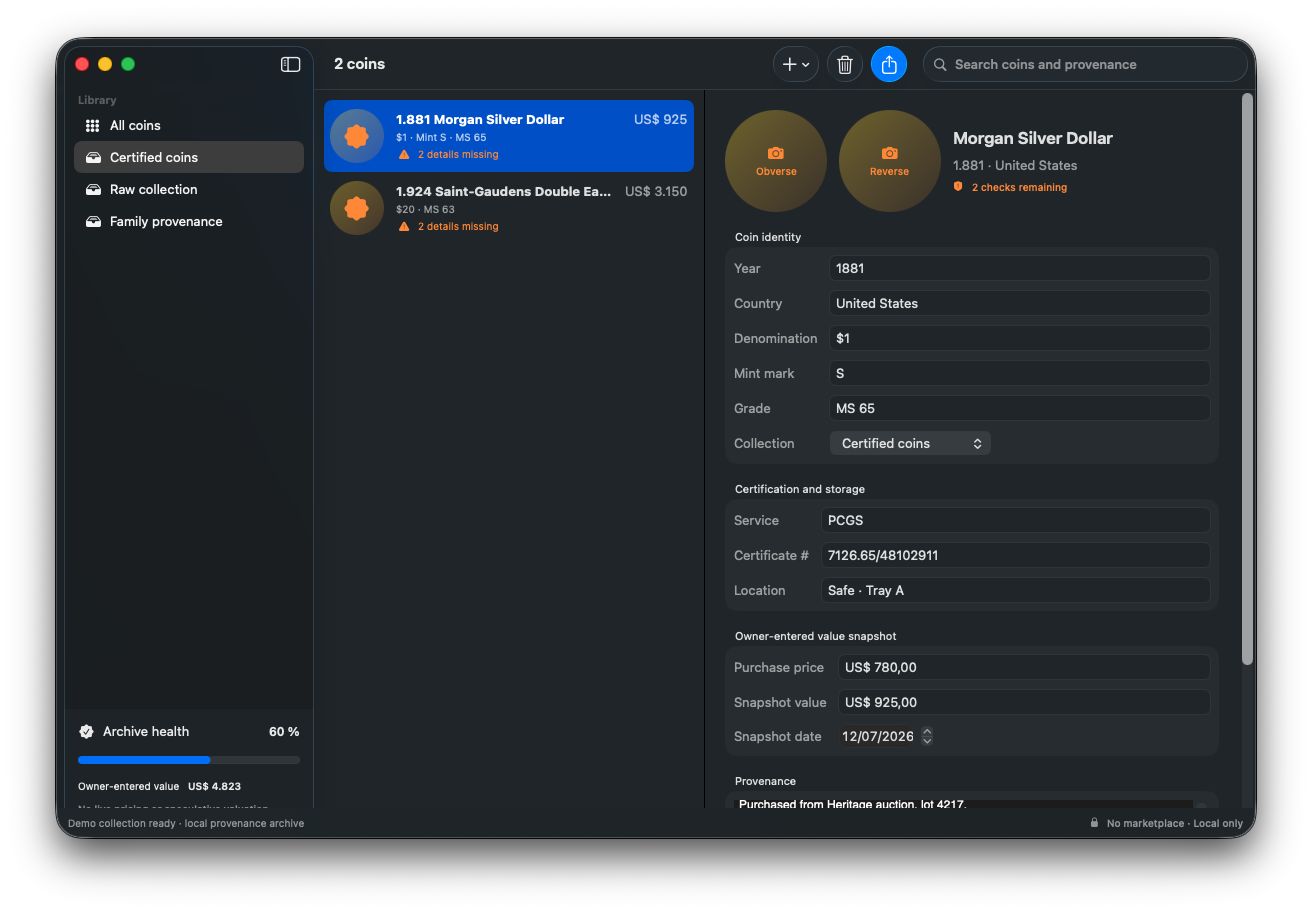Click the Raw collection tray icon
1312x912 pixels.
click(x=92, y=189)
